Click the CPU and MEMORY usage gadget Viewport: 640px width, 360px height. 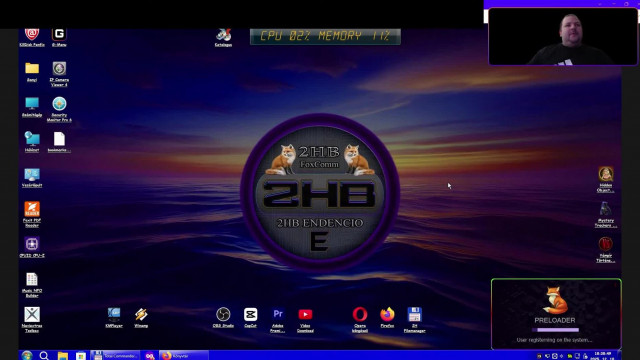(x=325, y=36)
